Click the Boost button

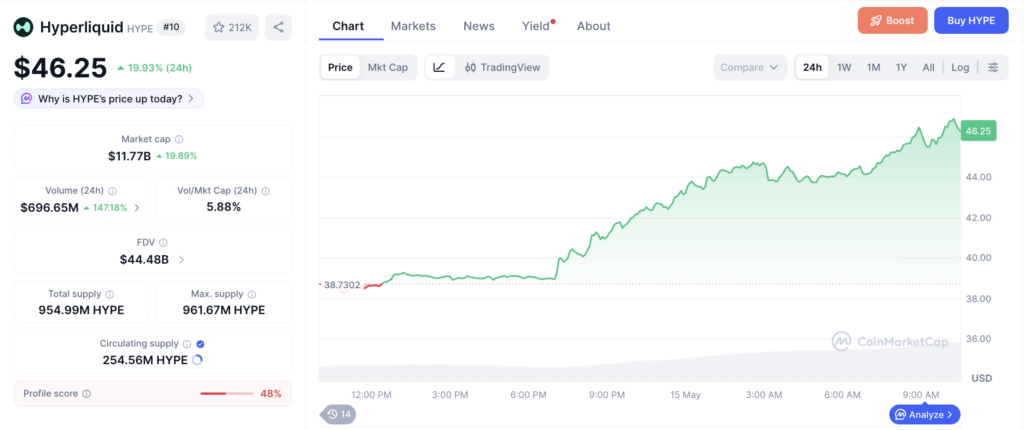[x=893, y=20]
